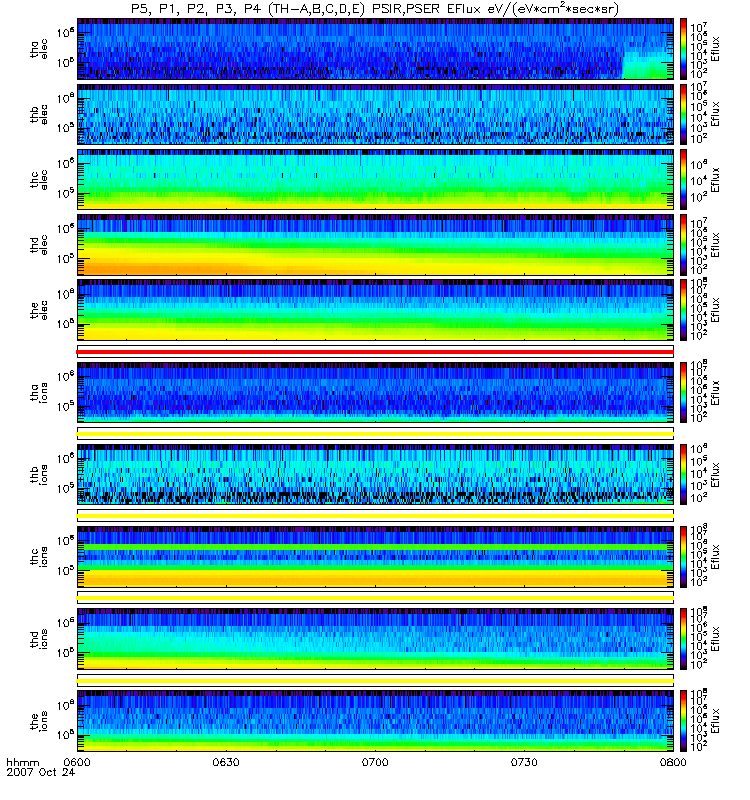
Task: Click the the elec Eflux color bar
Action: (684, 310)
